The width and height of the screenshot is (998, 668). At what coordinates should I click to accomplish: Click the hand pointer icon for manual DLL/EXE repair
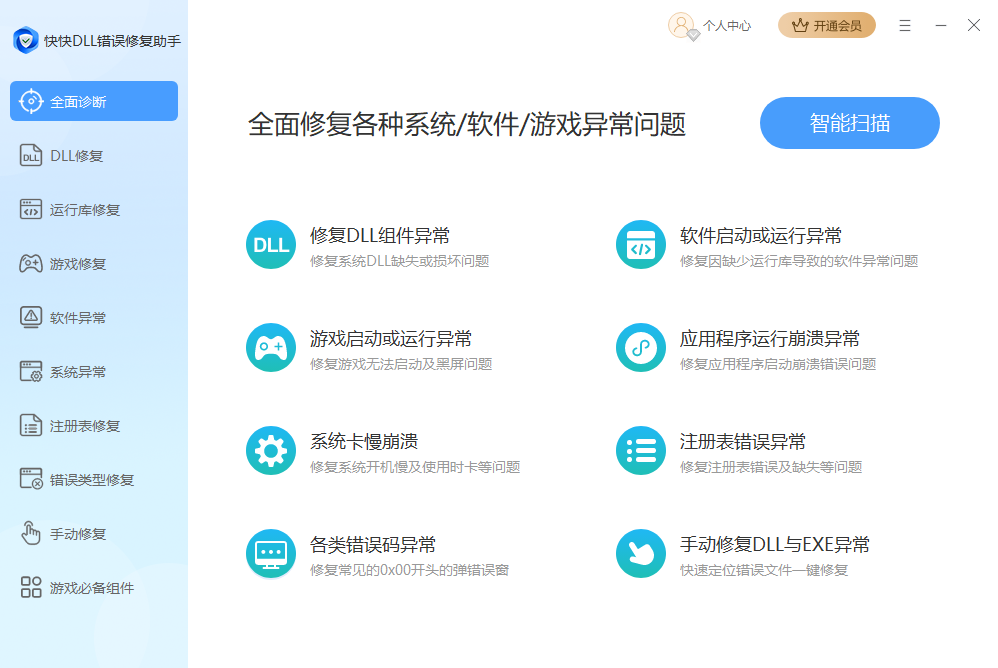pyautogui.click(x=641, y=554)
